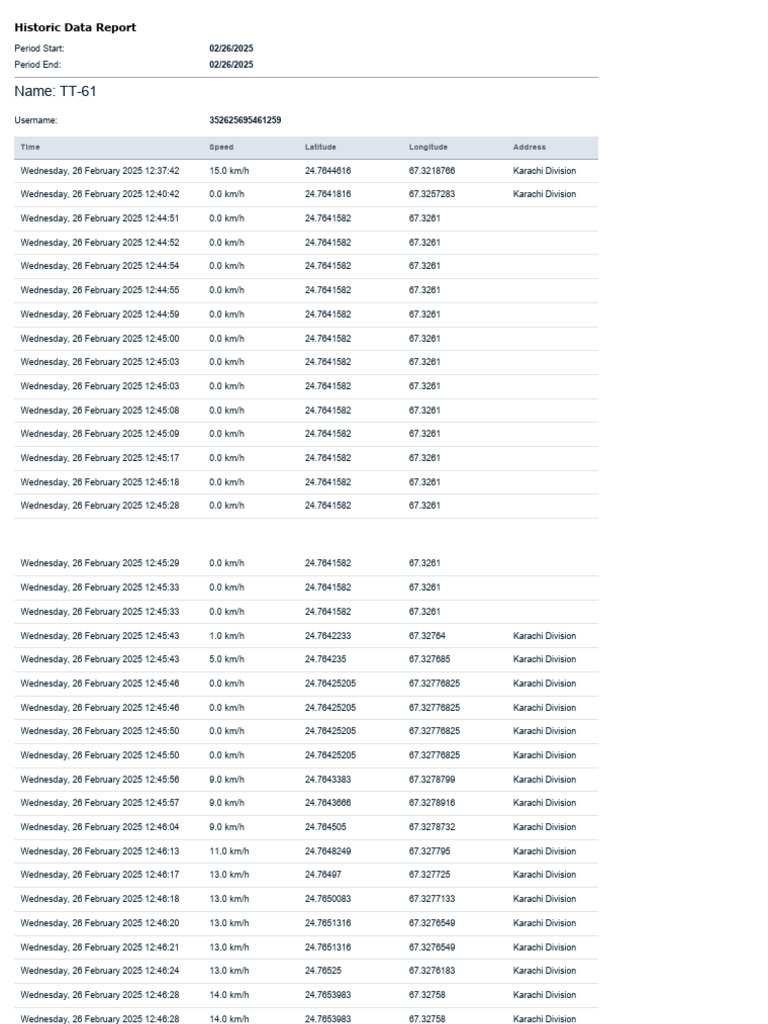Image resolution: width=768 pixels, height=1024 pixels.
Task: Select the 12:45:43 row with 1.0 km/h
Action: (x=306, y=636)
